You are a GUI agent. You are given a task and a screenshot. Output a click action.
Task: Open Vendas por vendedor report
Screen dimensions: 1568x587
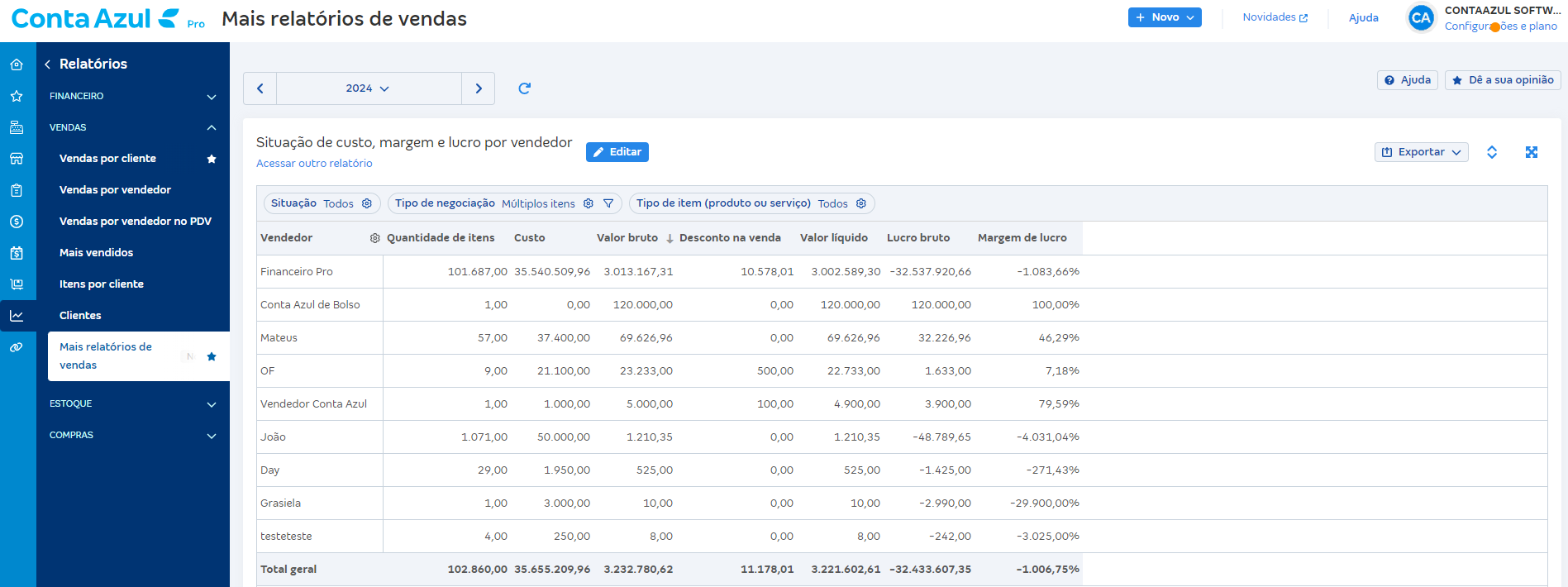(x=115, y=190)
